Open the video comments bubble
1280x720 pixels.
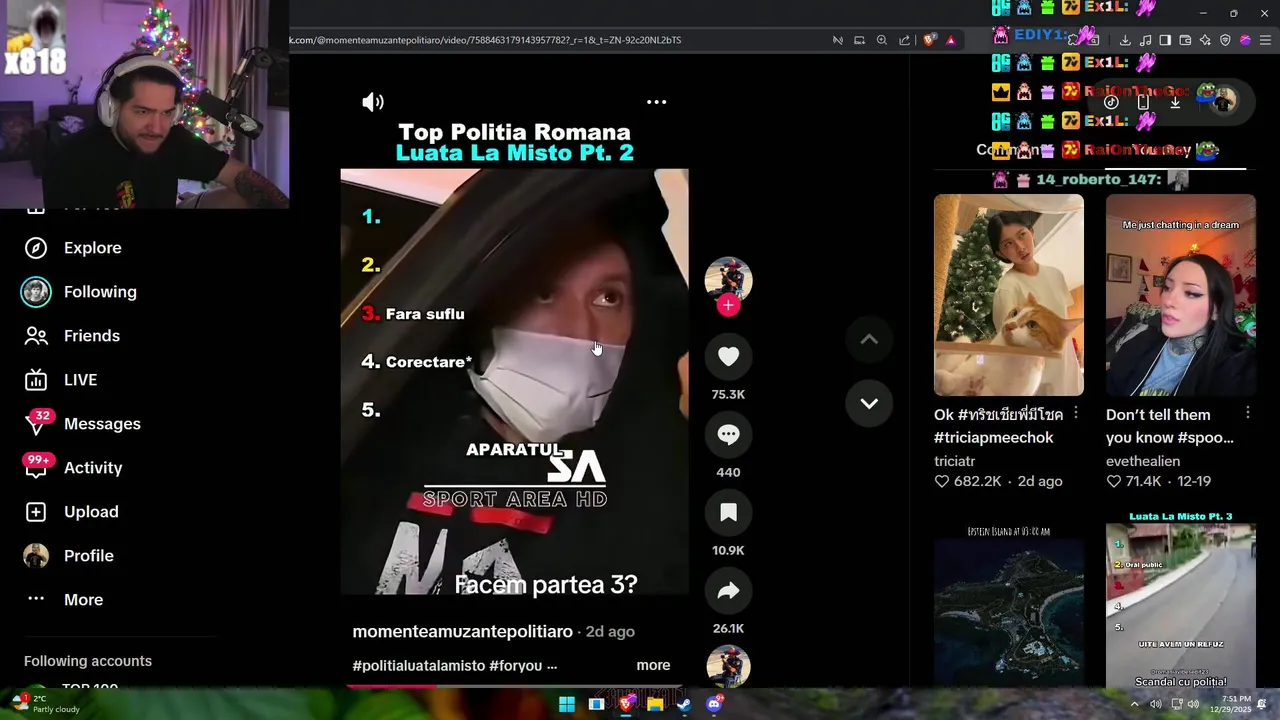(728, 435)
